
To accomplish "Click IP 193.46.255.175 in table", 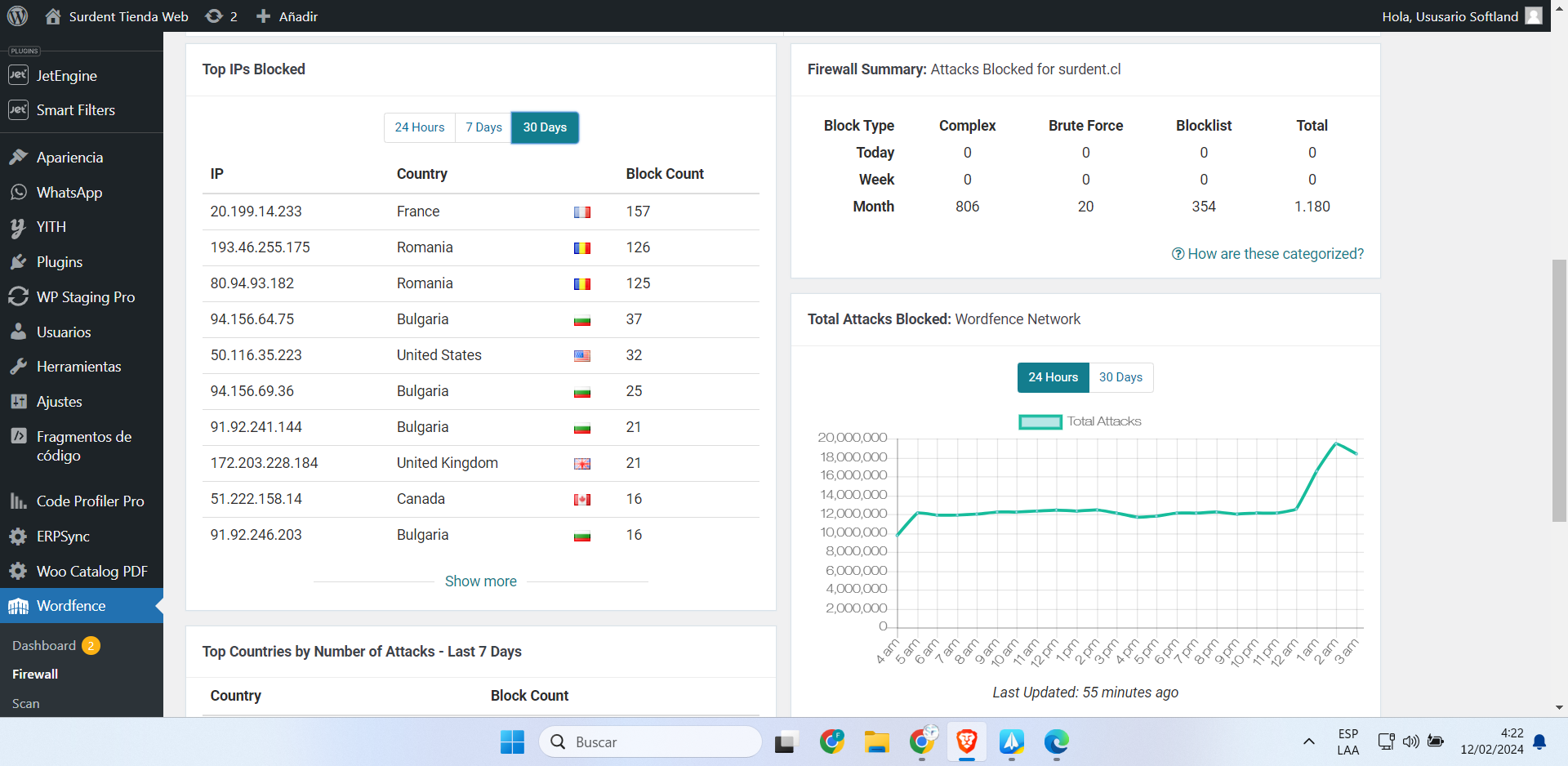I will coord(260,247).
